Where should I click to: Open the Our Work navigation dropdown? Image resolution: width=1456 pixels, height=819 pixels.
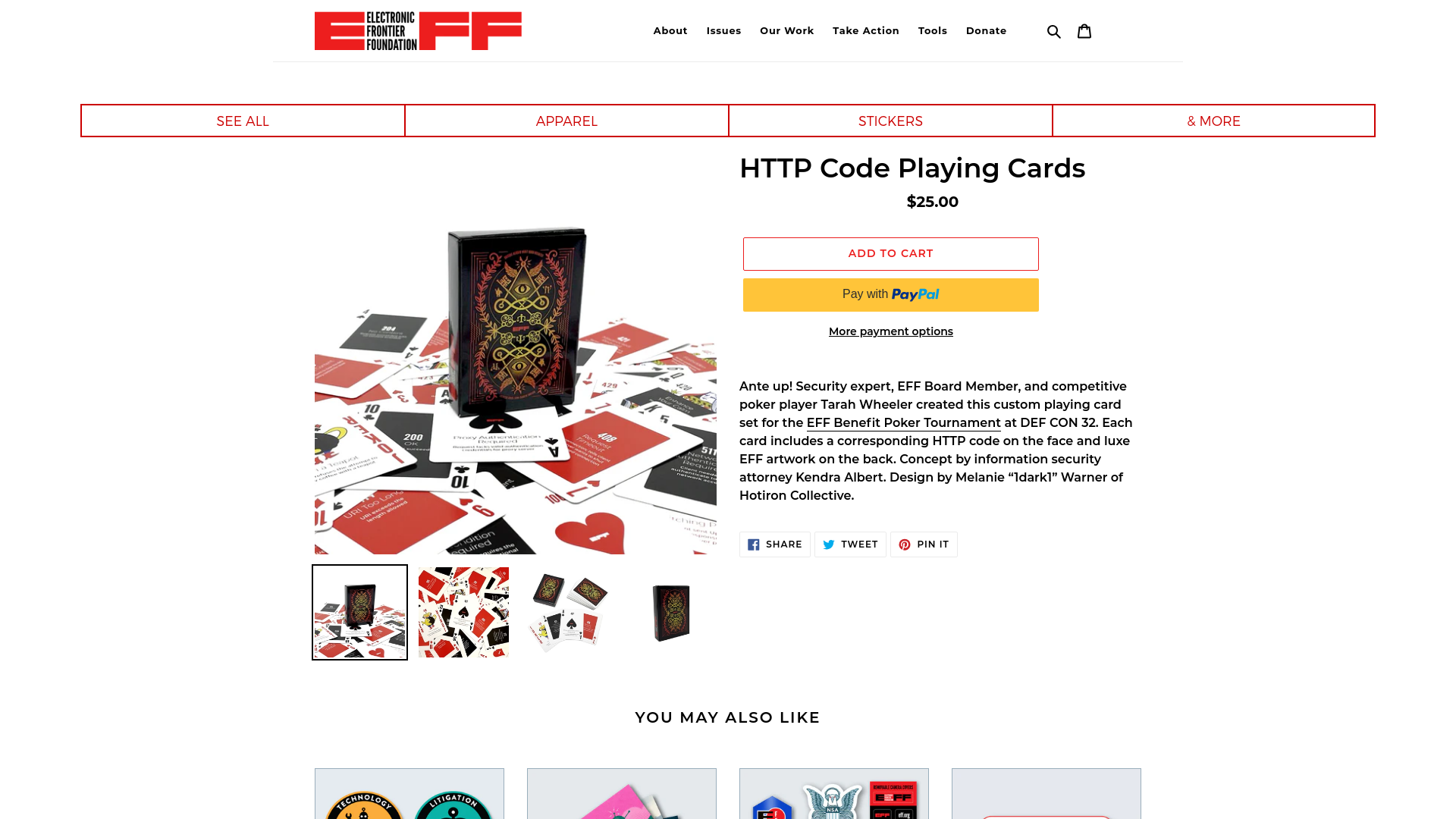787,31
